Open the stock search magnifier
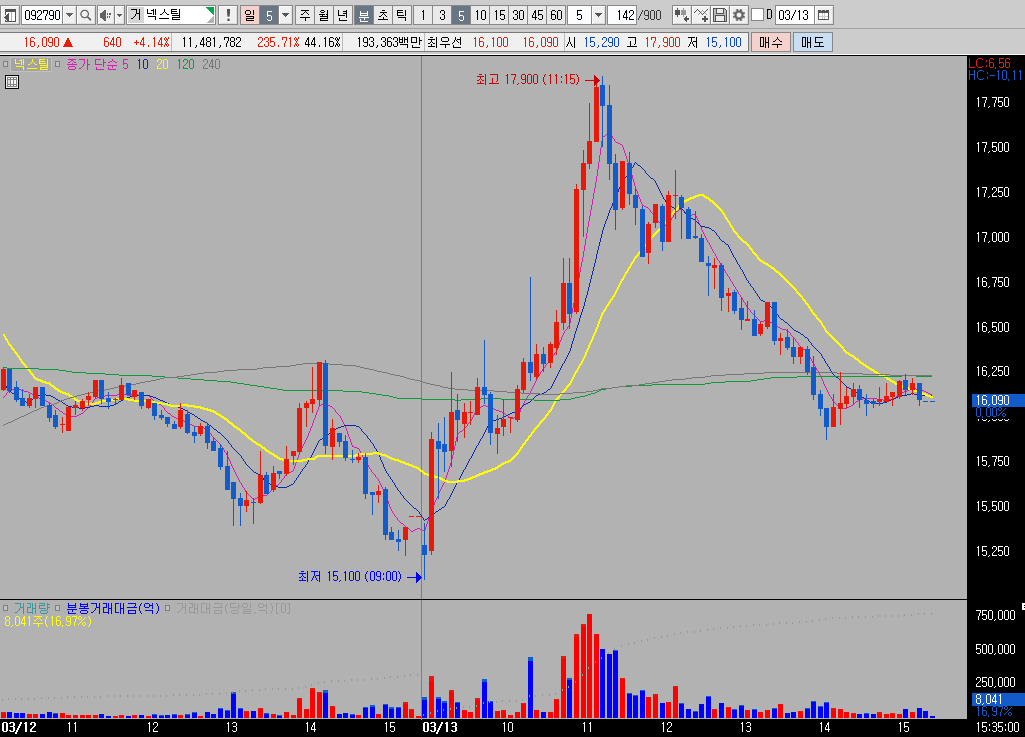The image size is (1025, 737). click(85, 14)
